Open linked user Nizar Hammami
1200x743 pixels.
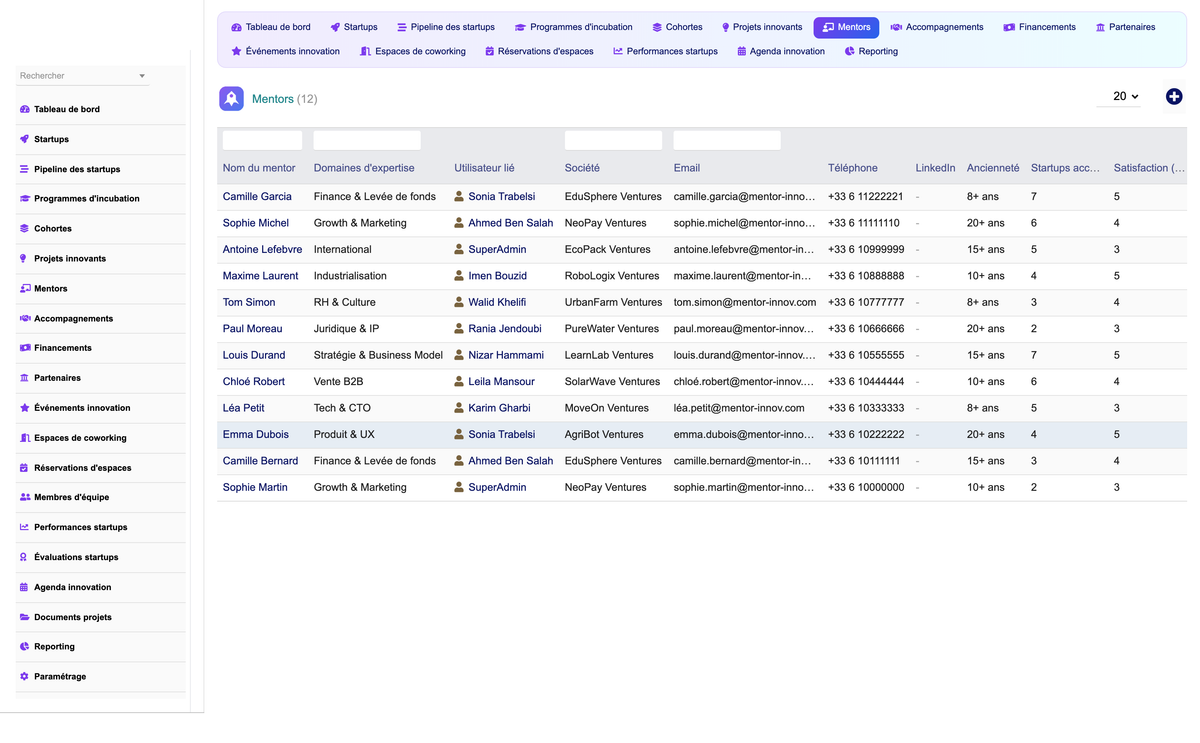pos(506,355)
